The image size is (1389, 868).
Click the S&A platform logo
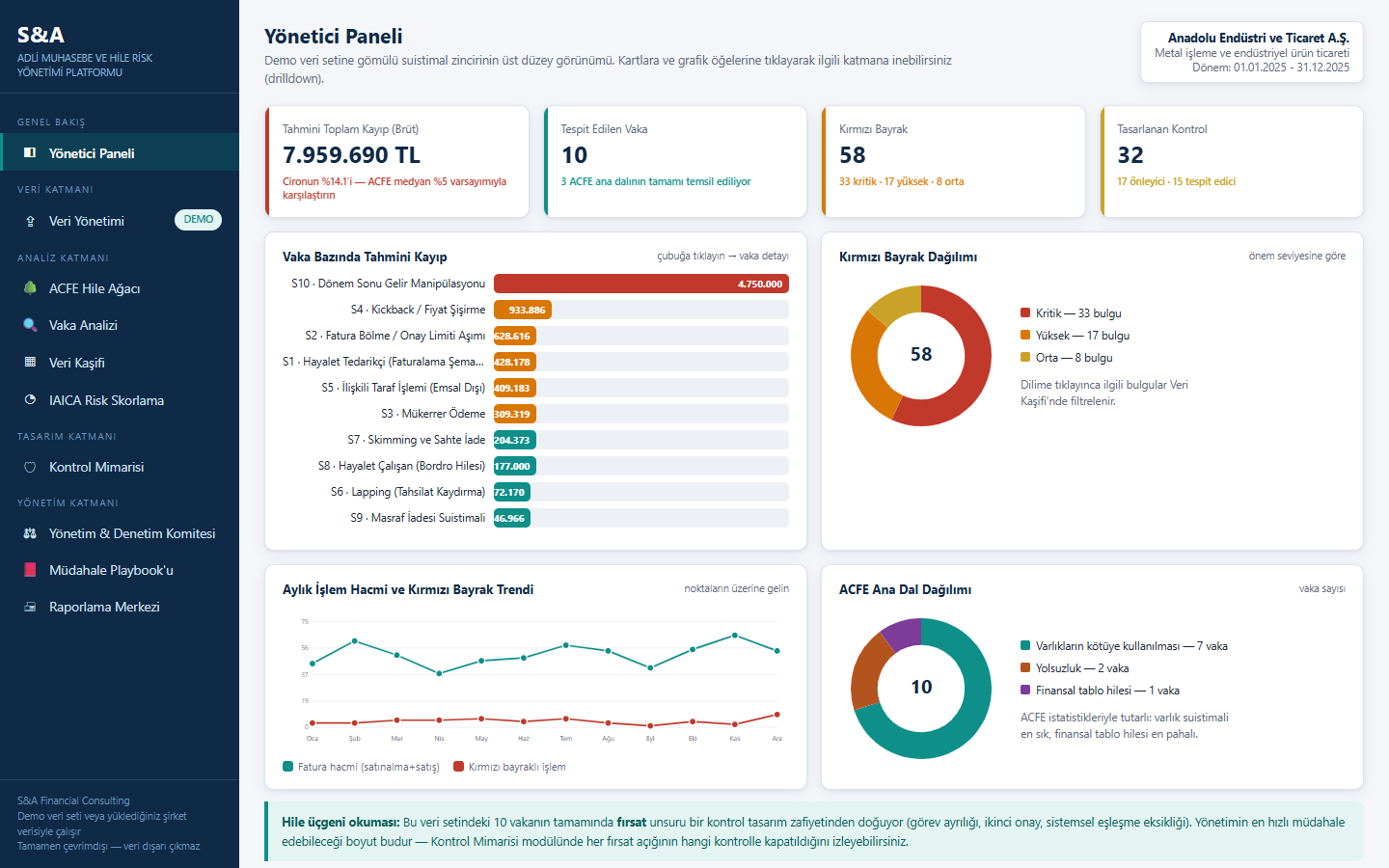41,35
